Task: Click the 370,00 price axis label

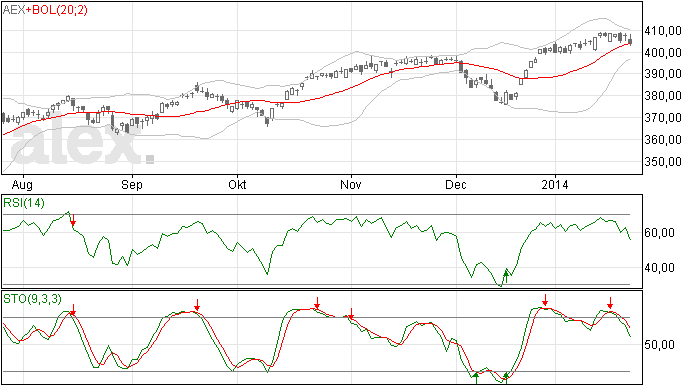Action: (x=663, y=118)
